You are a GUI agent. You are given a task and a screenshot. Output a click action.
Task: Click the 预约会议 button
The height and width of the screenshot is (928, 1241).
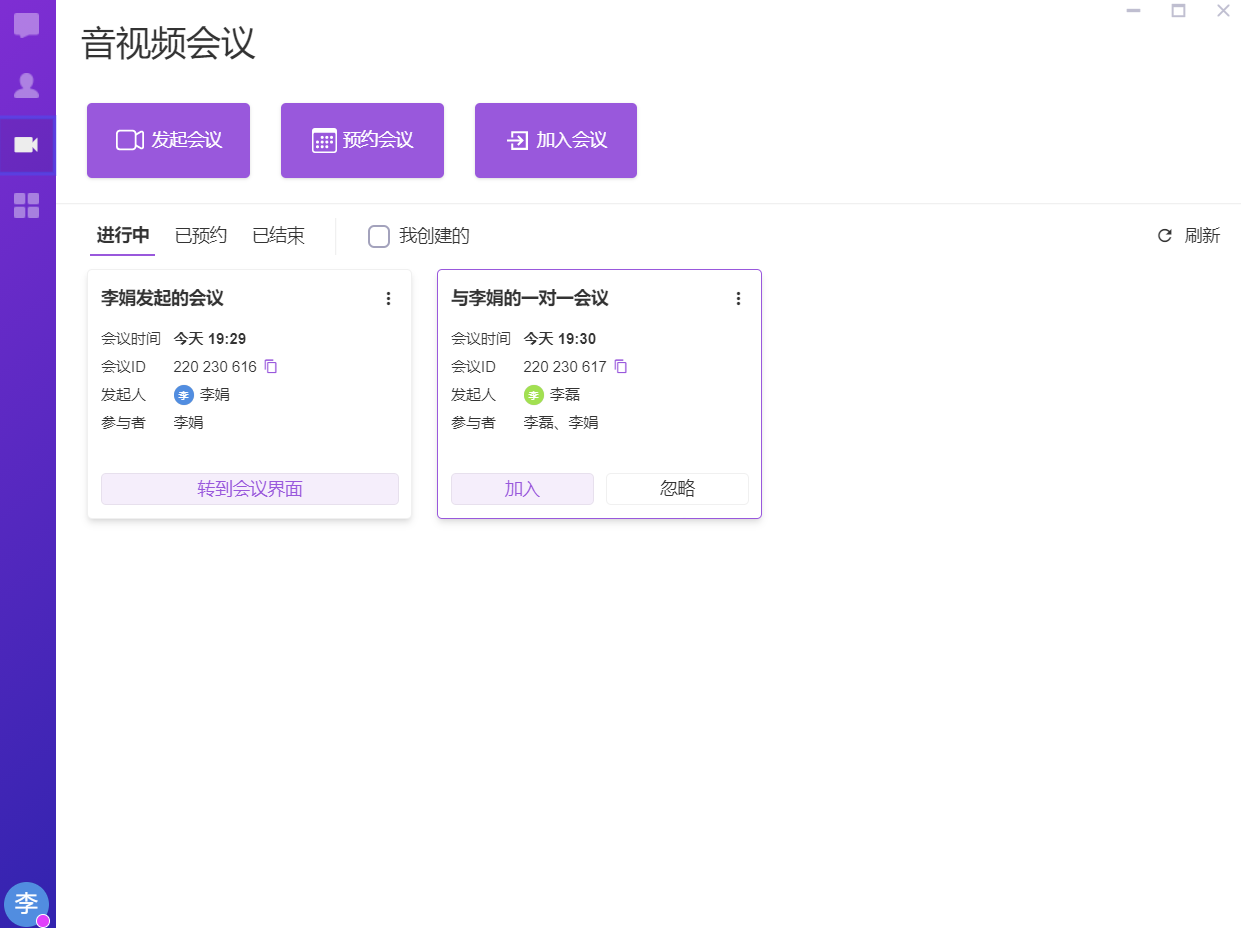[362, 140]
